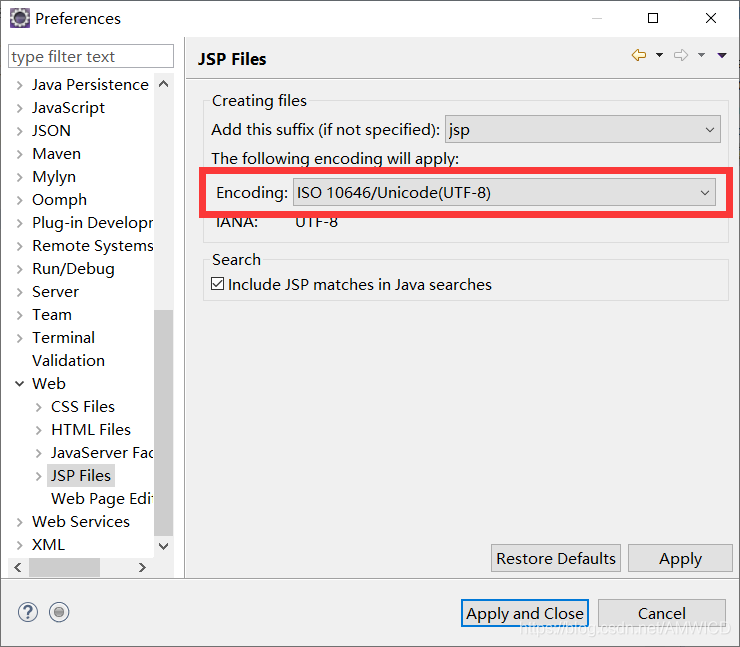Click the Apply button

[680, 558]
